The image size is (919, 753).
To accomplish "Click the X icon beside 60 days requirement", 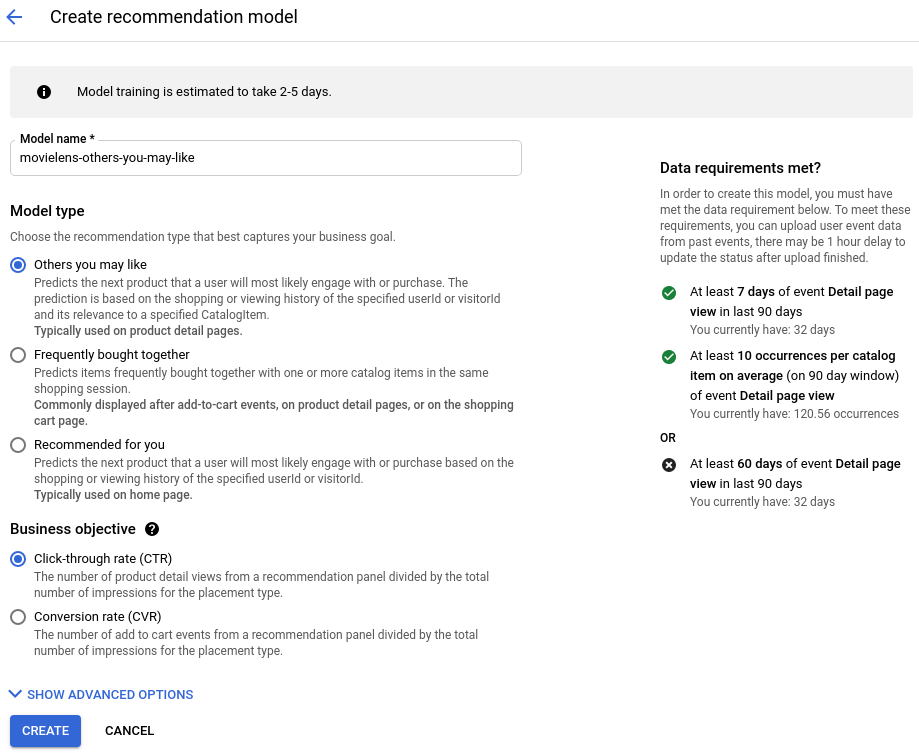I will coord(668,464).
